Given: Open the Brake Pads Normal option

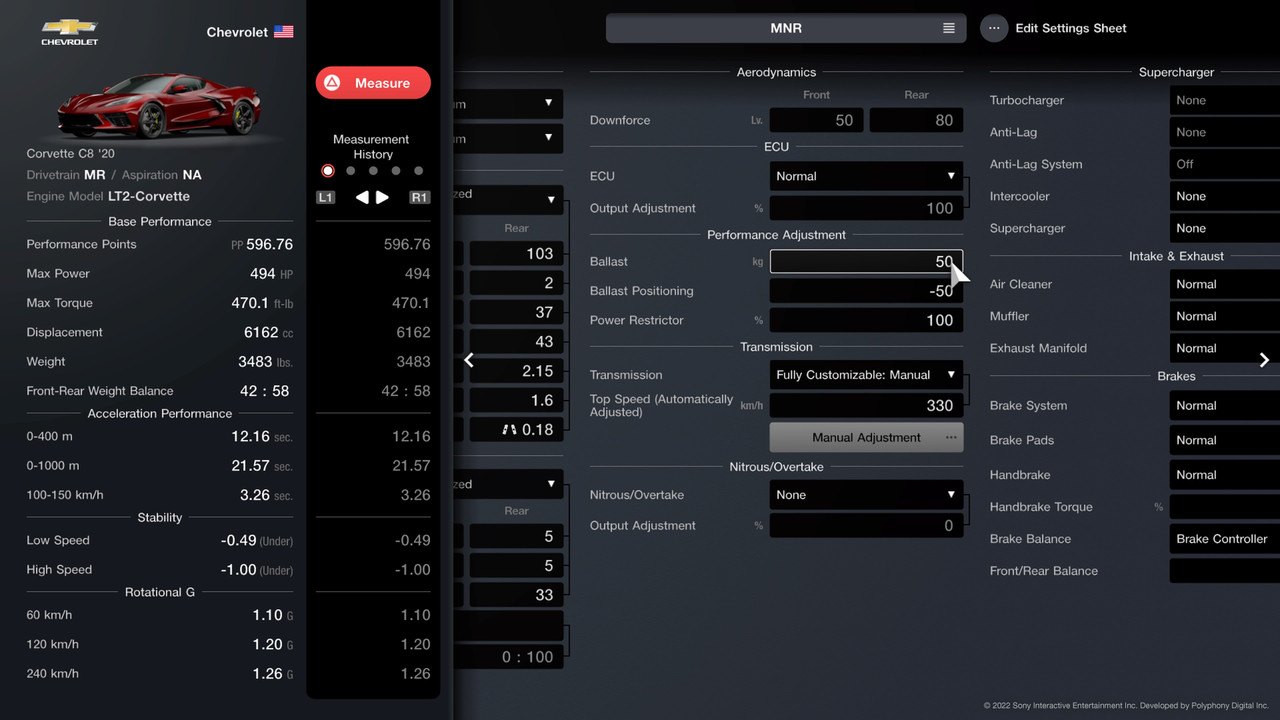Looking at the screenshot, I should (1225, 440).
